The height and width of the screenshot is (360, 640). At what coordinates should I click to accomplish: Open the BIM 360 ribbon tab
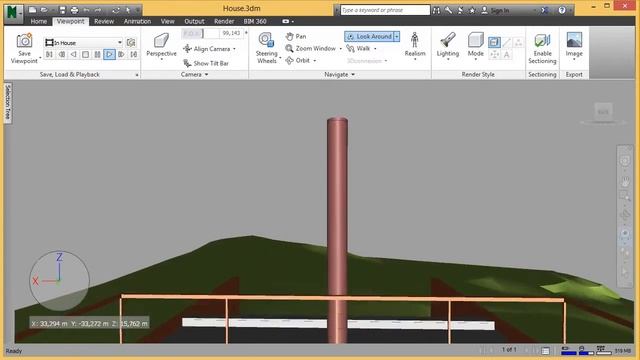click(255, 21)
